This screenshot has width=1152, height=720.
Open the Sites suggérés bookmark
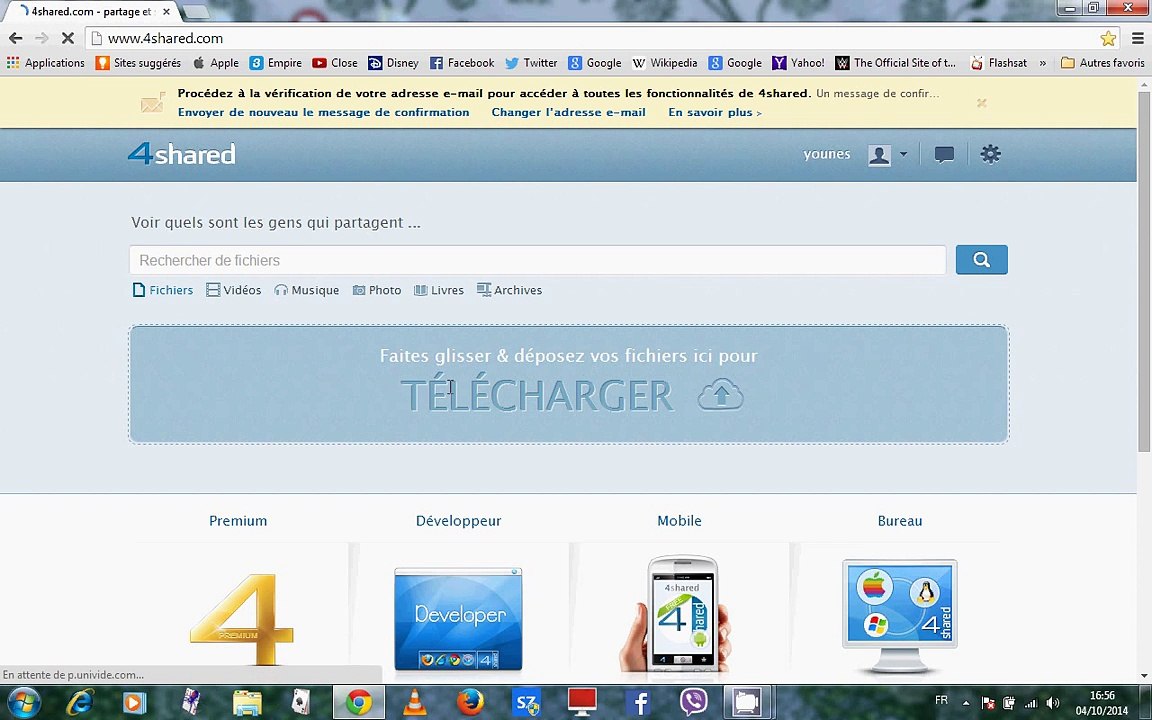pos(138,63)
